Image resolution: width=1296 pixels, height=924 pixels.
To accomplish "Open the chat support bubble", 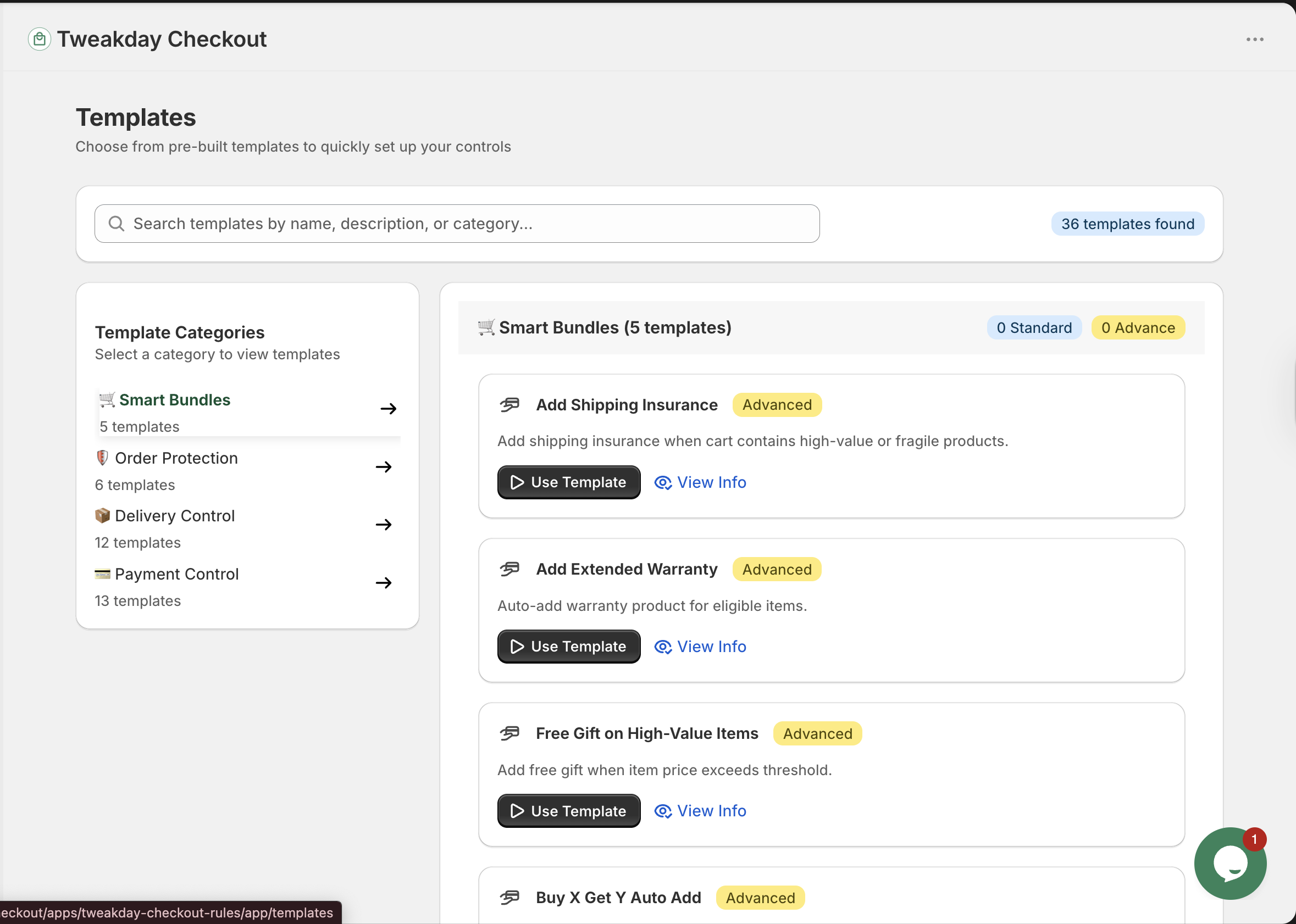I will [x=1231, y=863].
